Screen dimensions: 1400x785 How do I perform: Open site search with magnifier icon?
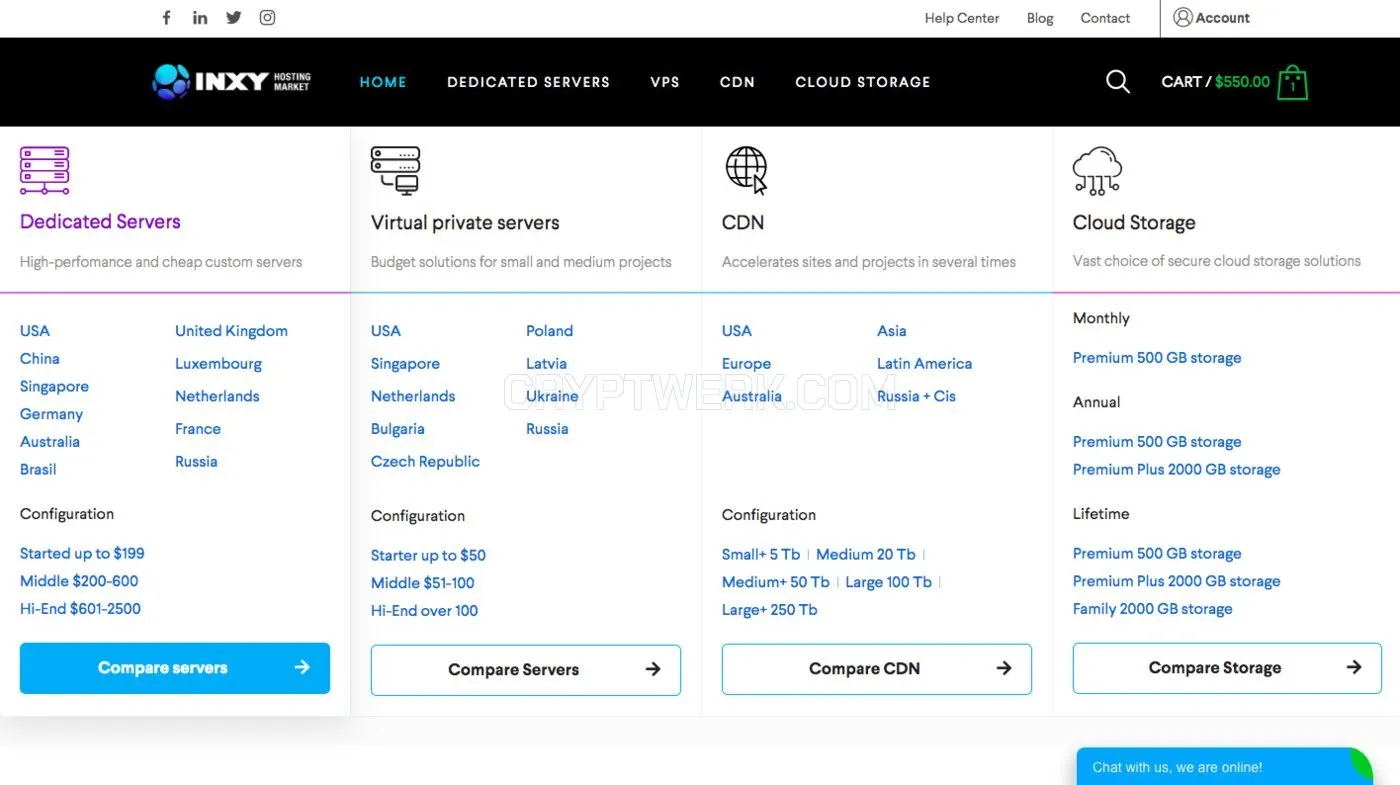1118,82
